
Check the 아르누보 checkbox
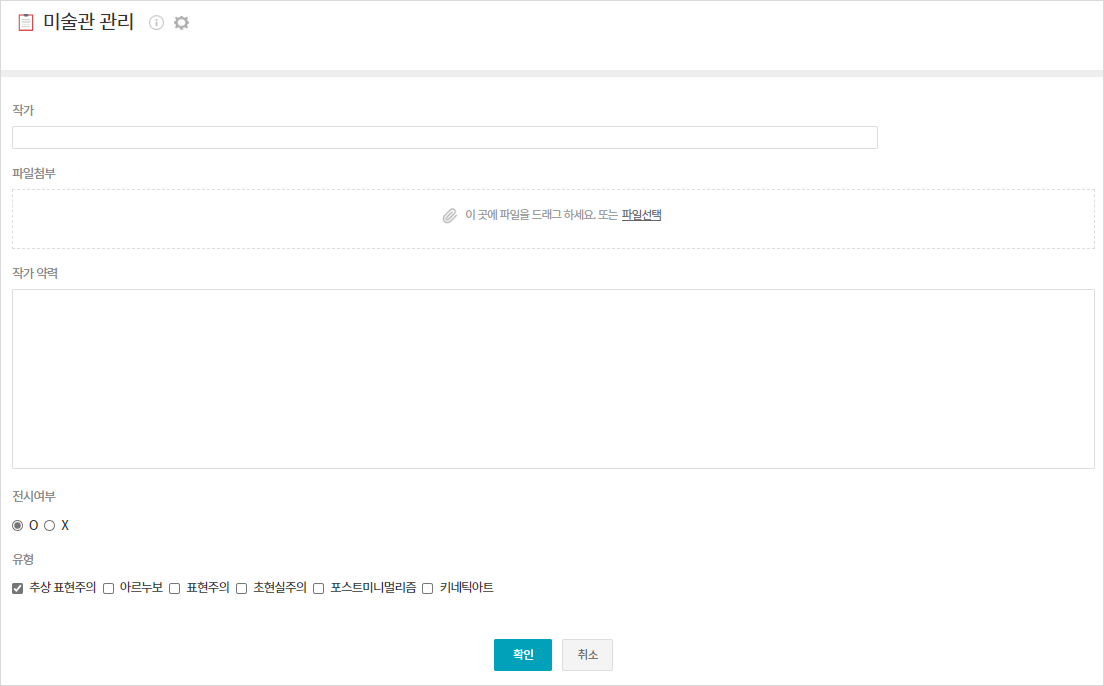[x=108, y=588]
